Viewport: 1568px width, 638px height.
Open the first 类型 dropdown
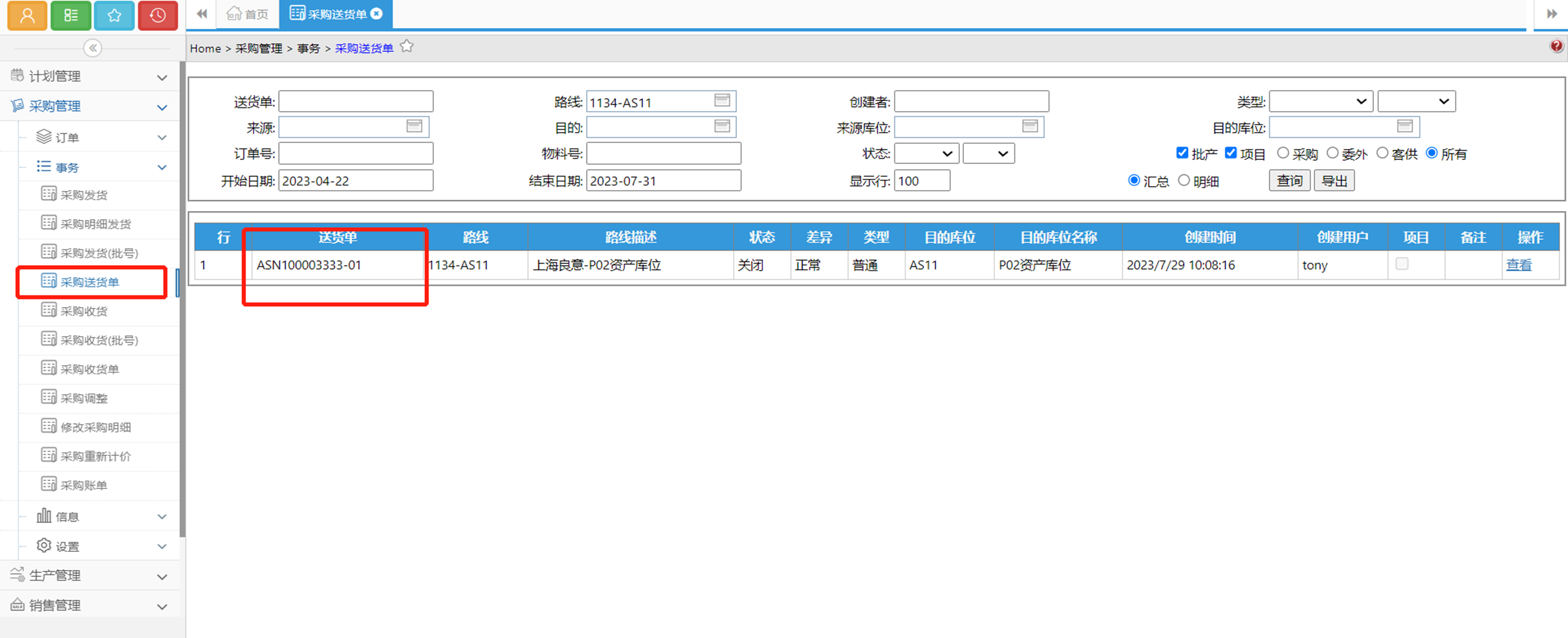tap(1321, 101)
